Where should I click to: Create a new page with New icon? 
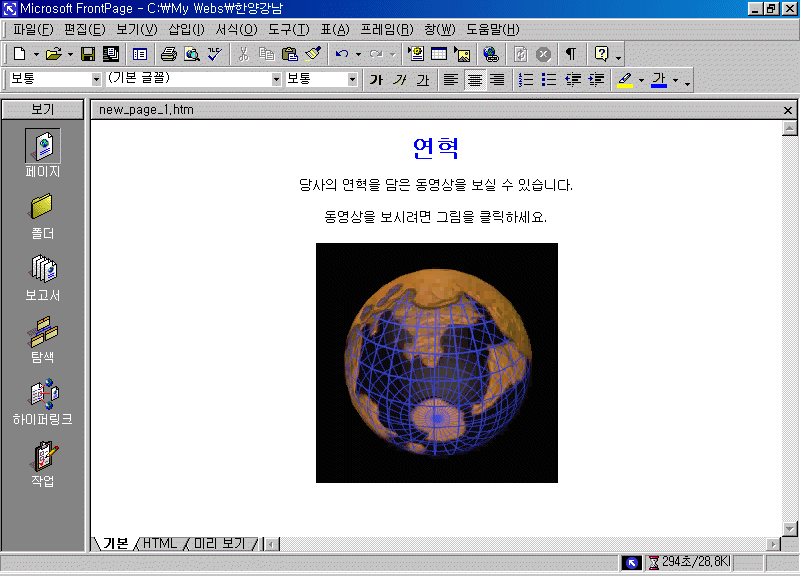tap(19, 54)
